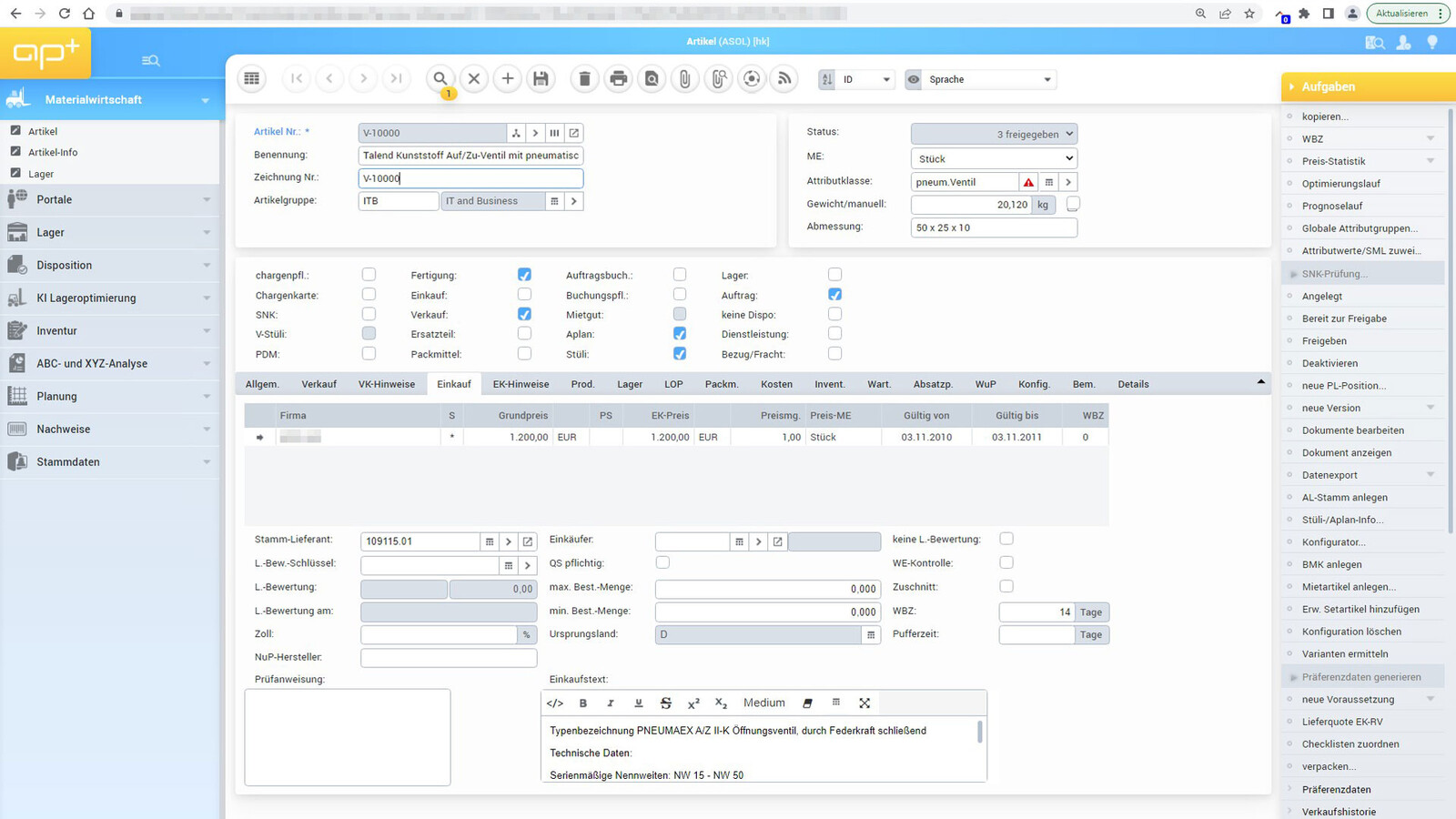Save the article using the disk icon
The height and width of the screenshot is (819, 1456).
click(541, 78)
